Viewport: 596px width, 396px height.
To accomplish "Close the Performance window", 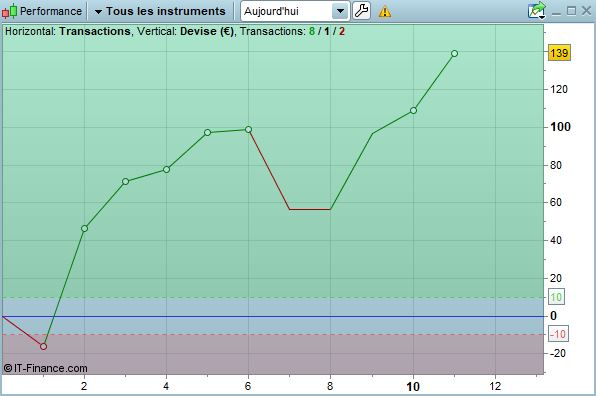I will 586,11.
